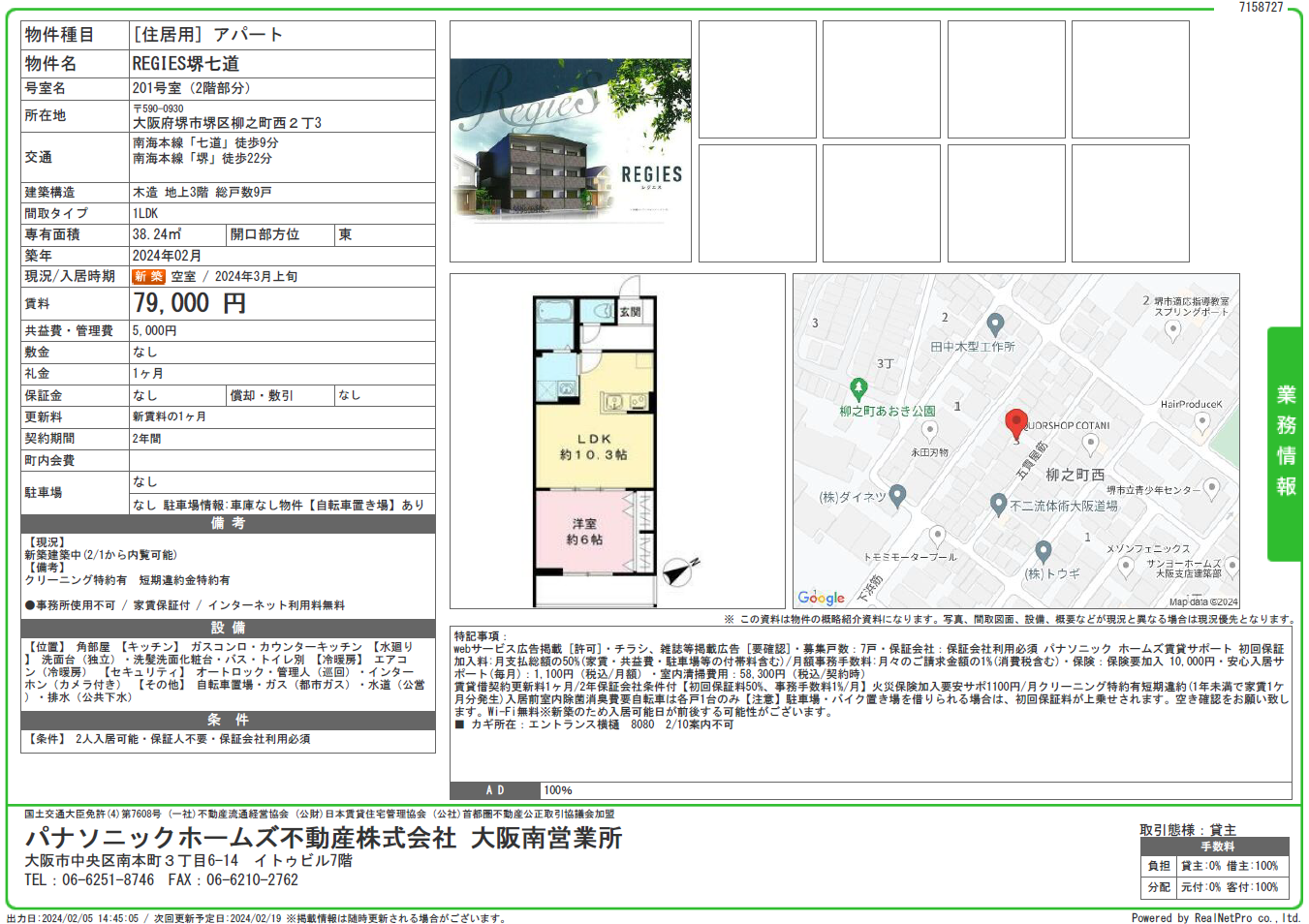This screenshot has width=1309, height=924.
Task: Click the Google logo on the map
Action: click(822, 598)
